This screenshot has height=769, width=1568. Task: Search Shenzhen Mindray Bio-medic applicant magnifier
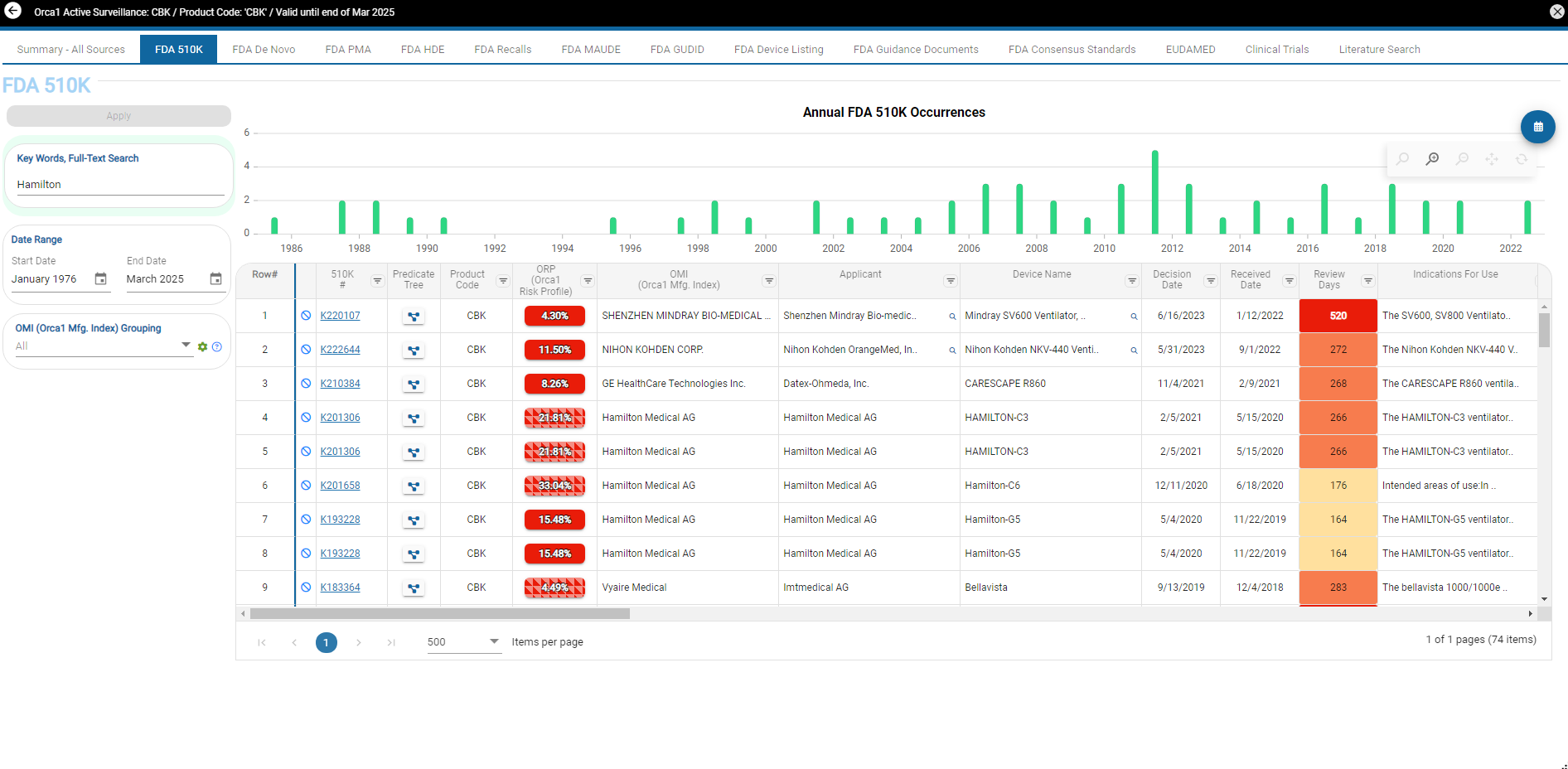pyautogui.click(x=952, y=317)
